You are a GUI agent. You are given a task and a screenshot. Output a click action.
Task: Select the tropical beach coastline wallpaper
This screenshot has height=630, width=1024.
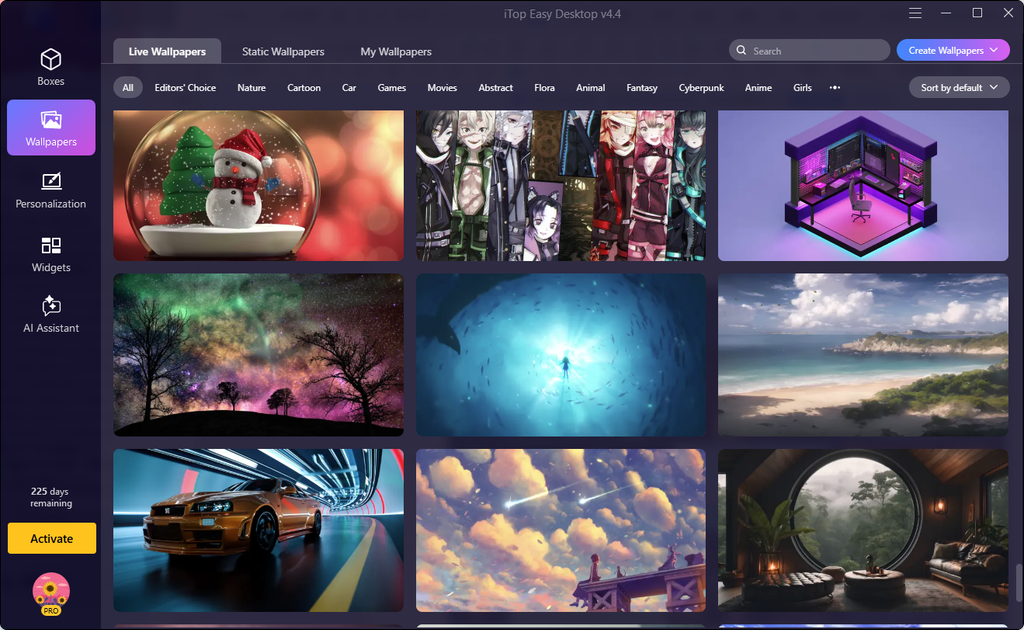click(863, 354)
